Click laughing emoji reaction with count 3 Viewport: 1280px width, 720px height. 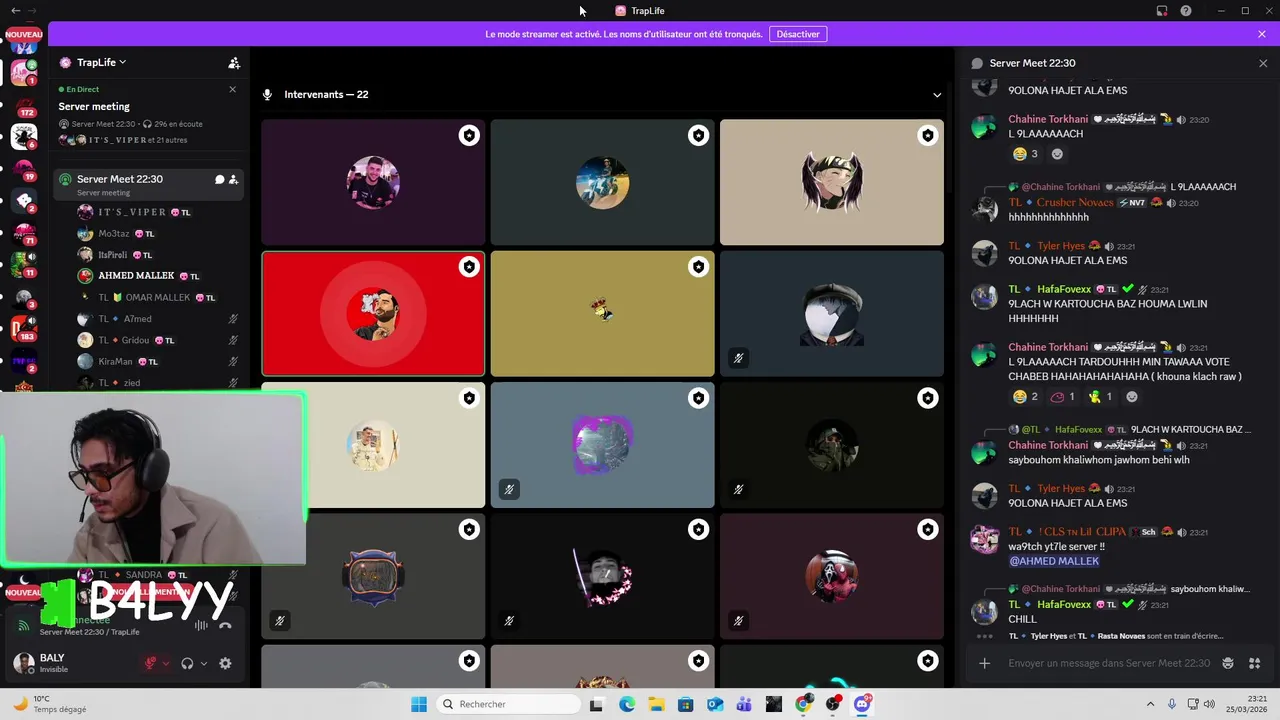tap(1025, 154)
